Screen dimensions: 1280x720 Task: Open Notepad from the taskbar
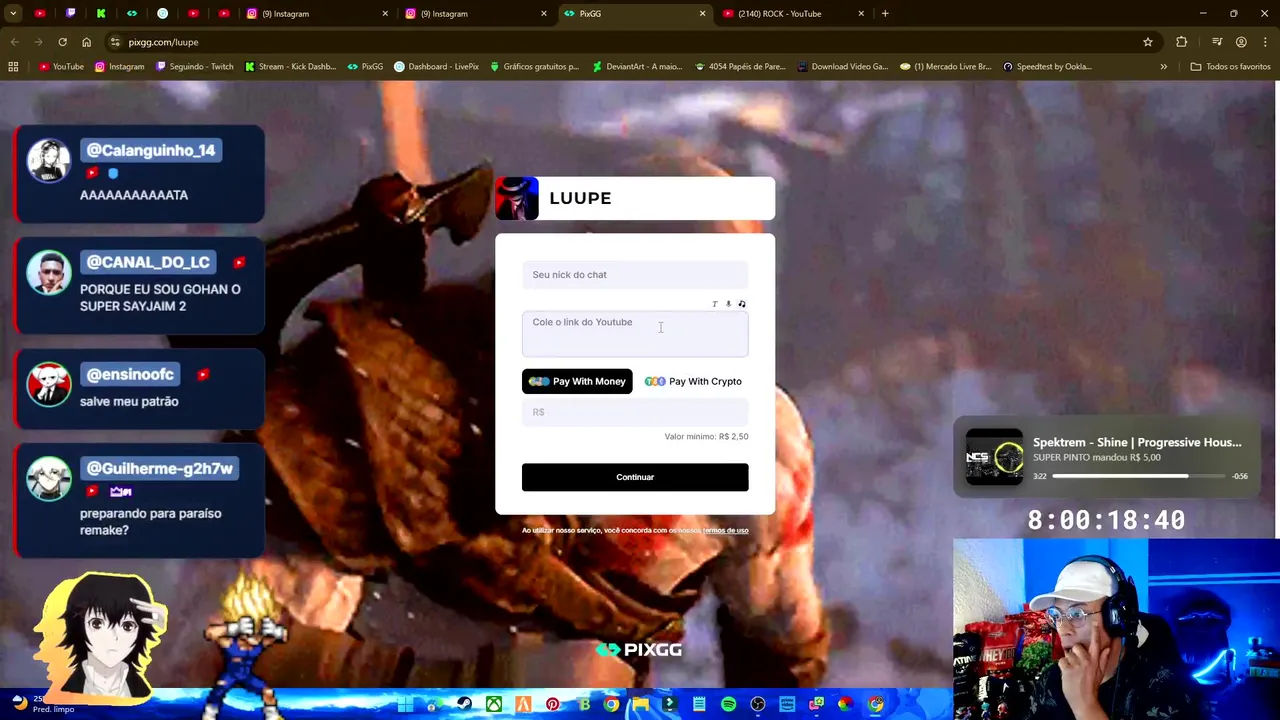[x=699, y=705]
